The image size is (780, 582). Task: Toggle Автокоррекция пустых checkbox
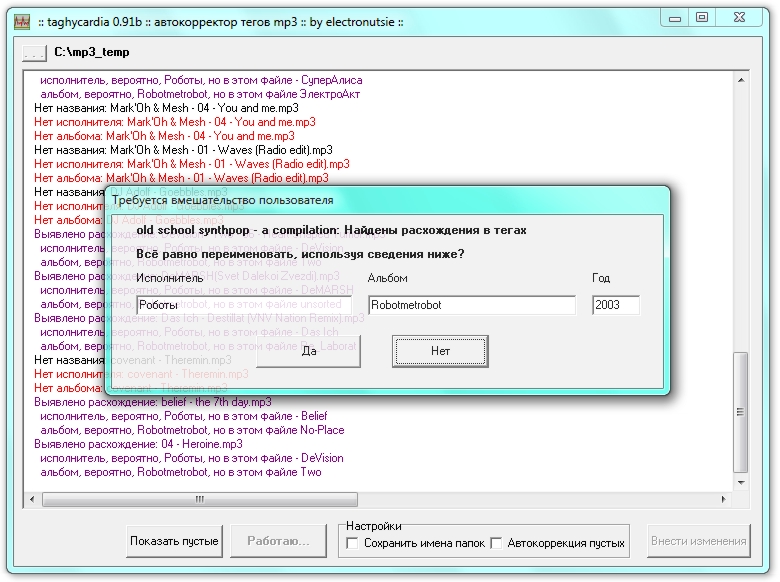click(x=496, y=543)
